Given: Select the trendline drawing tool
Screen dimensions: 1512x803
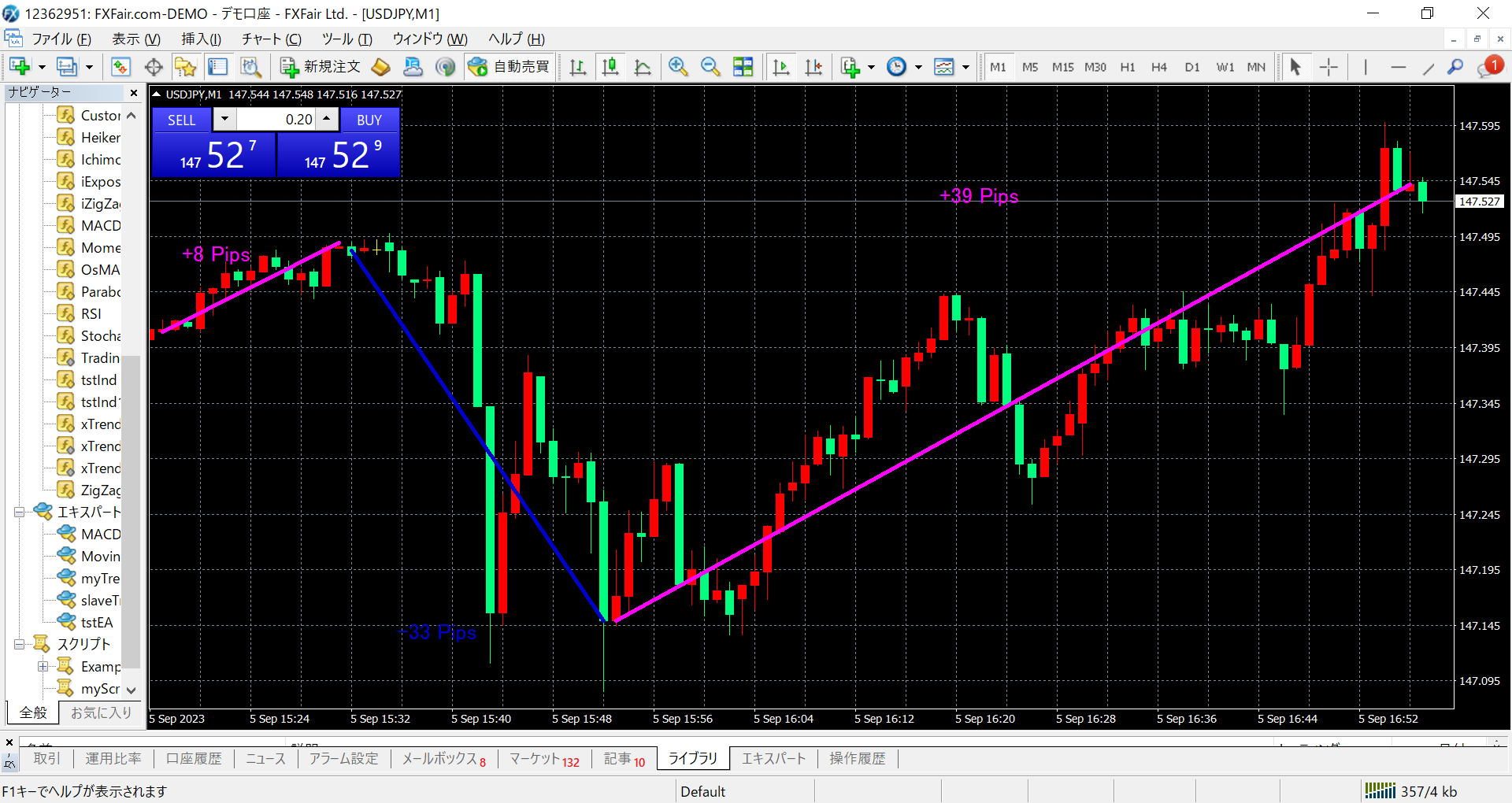Looking at the screenshot, I should pos(1429,68).
